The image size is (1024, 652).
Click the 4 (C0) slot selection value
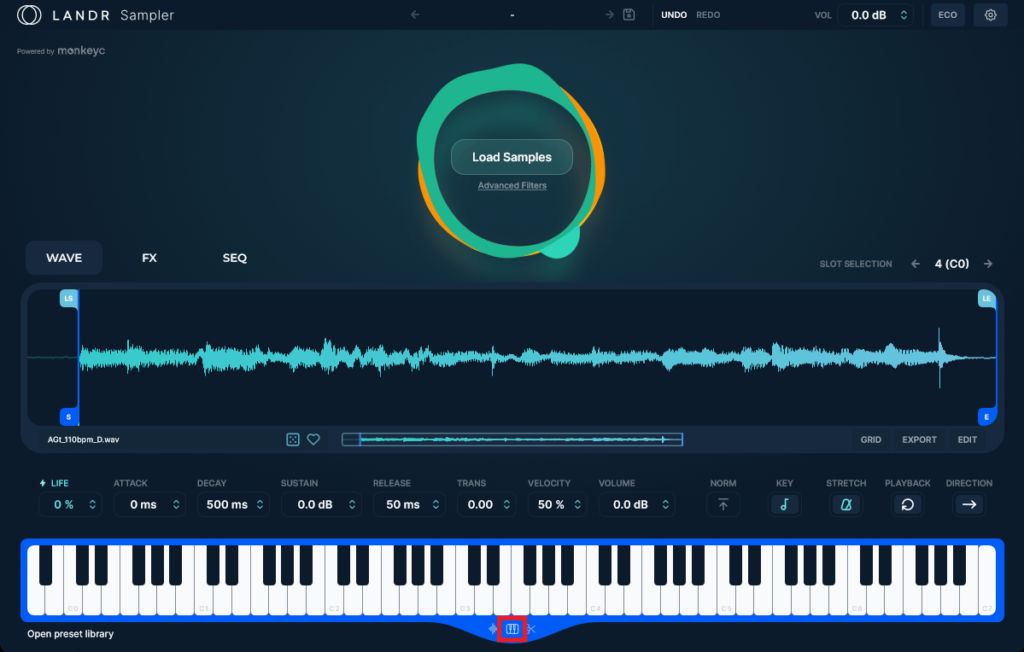952,264
